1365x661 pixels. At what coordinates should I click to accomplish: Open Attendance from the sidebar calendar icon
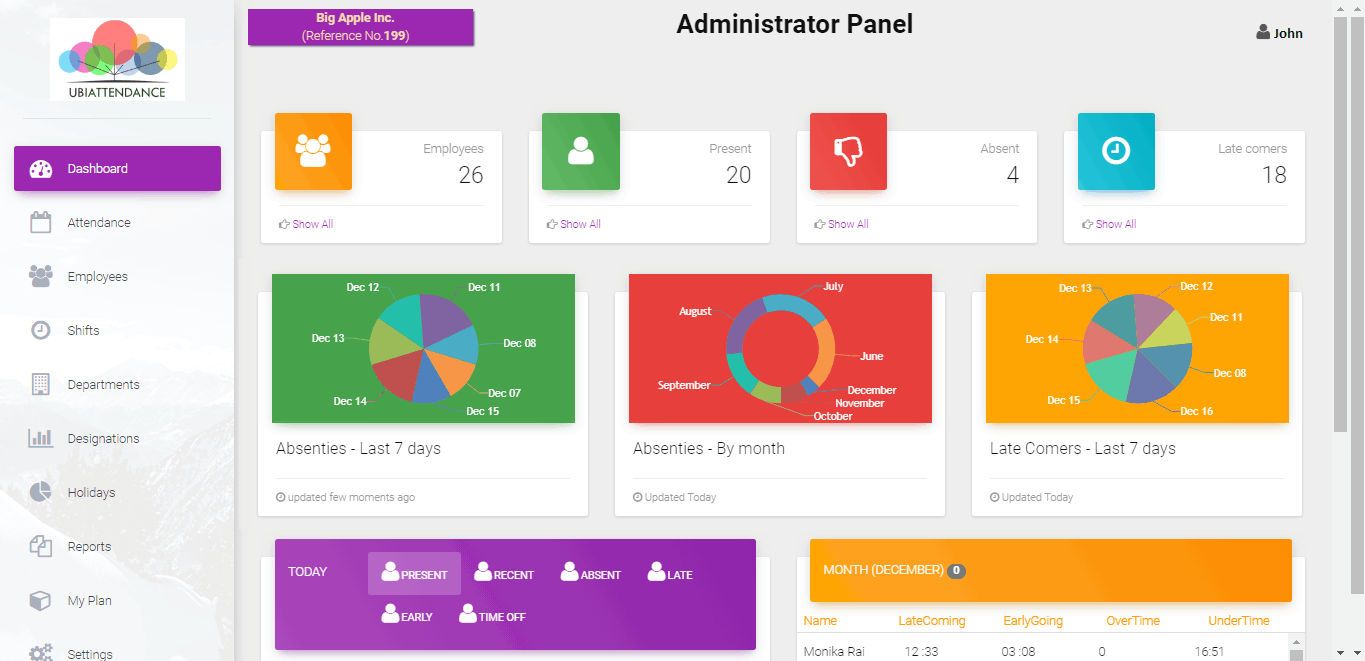pos(40,223)
